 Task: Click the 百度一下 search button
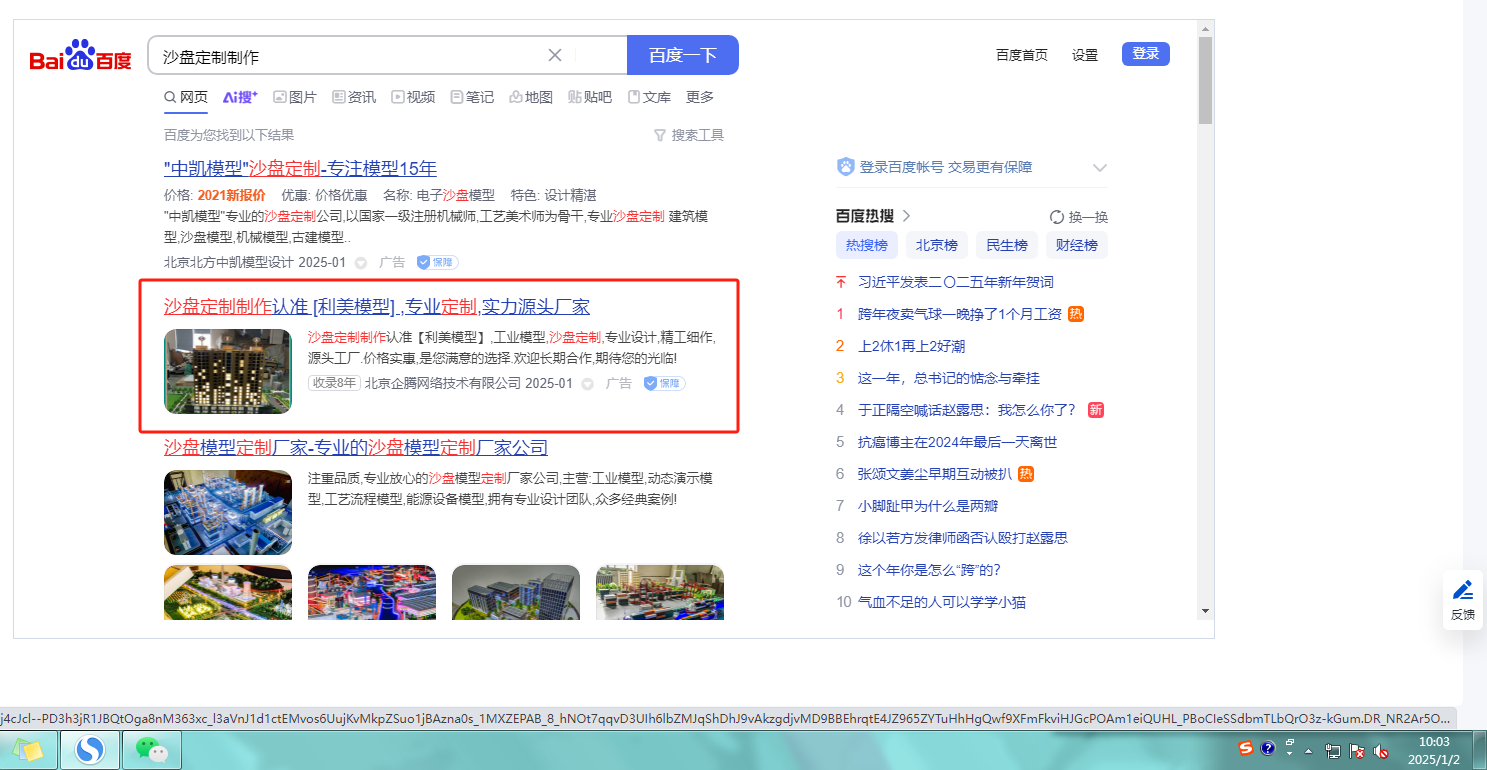683,55
